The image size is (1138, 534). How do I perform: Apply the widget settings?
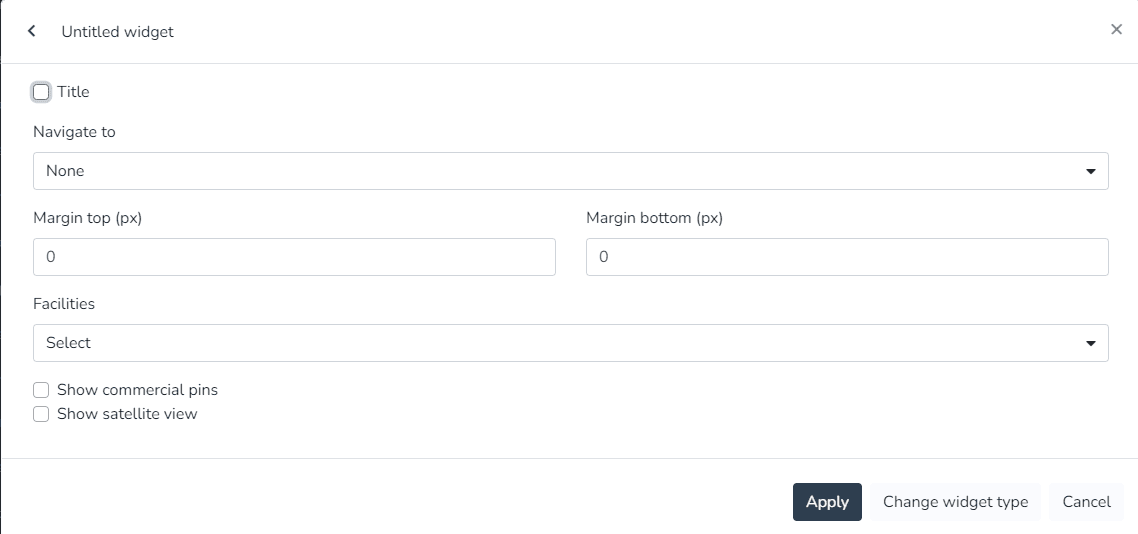827,502
